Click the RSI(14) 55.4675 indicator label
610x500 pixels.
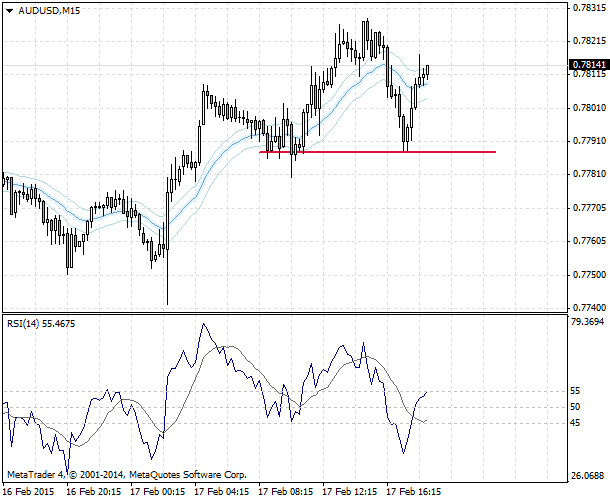(x=41, y=324)
